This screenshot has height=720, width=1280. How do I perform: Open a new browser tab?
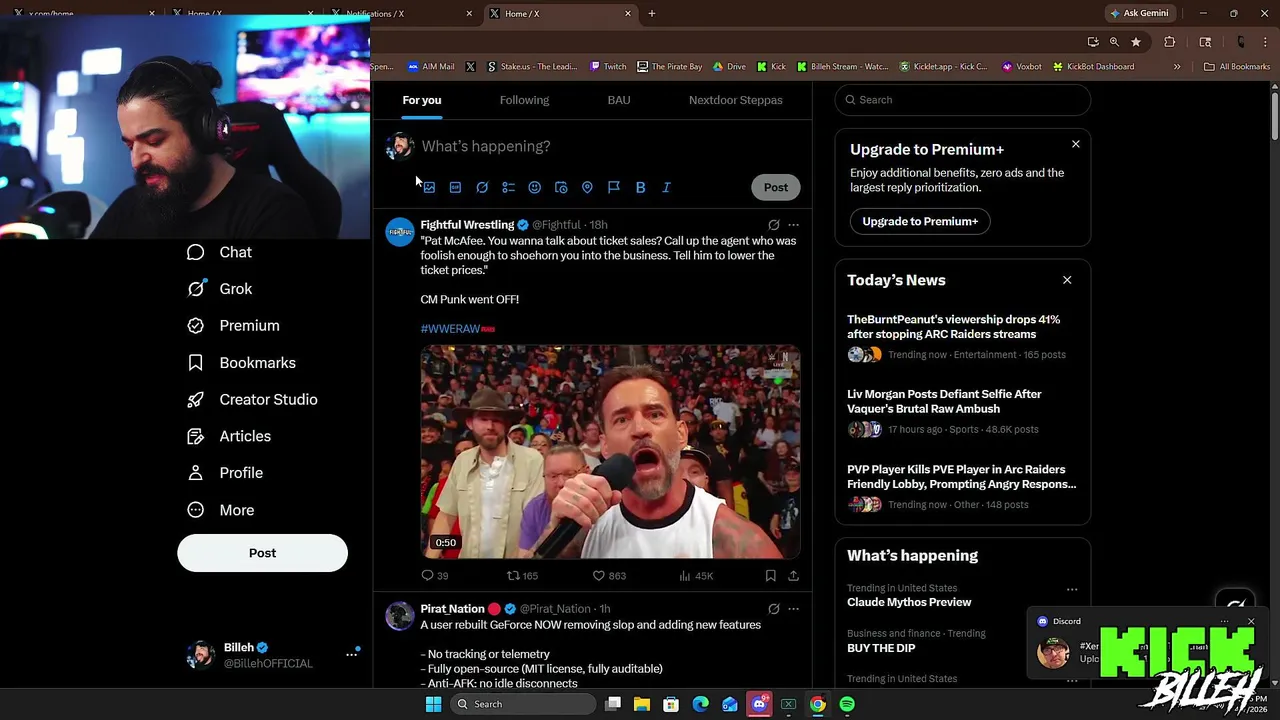[x=652, y=14]
